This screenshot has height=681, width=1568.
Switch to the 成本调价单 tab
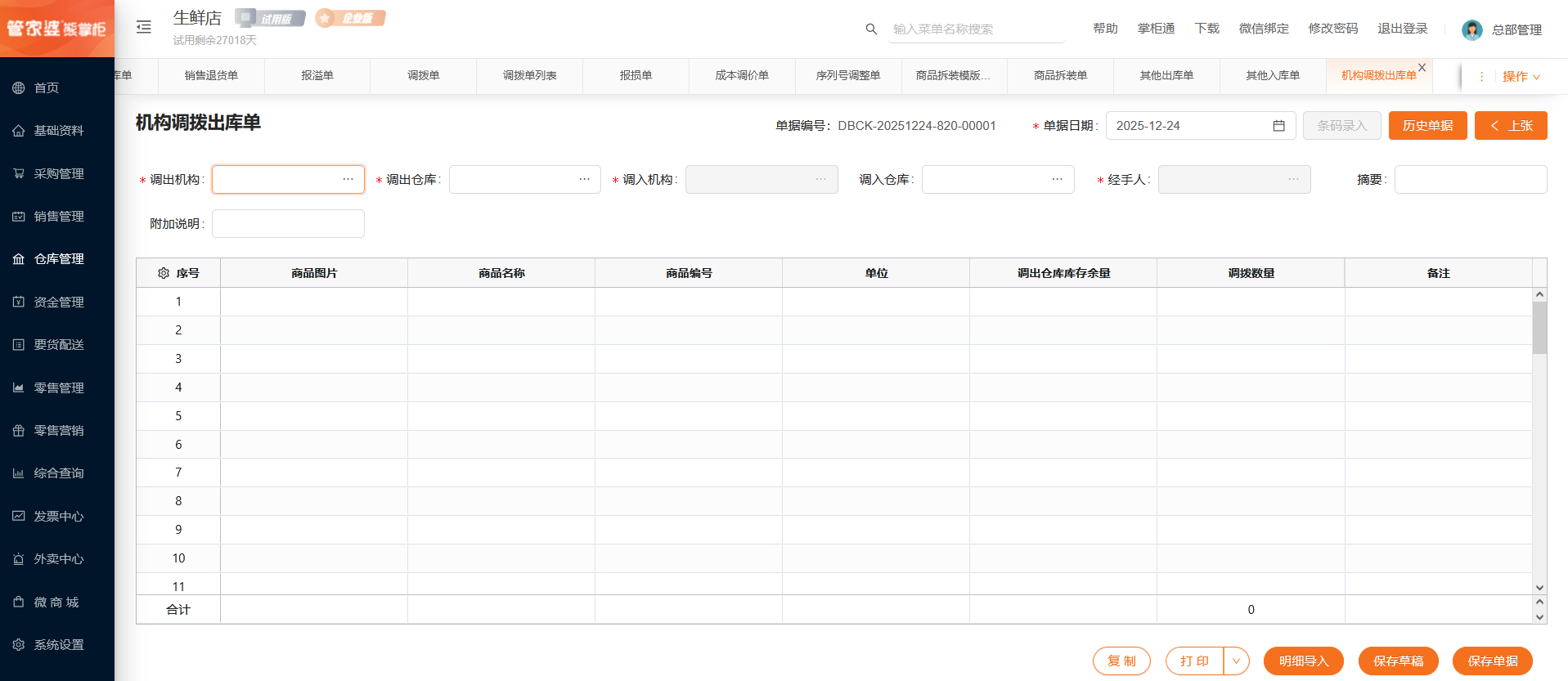742,75
